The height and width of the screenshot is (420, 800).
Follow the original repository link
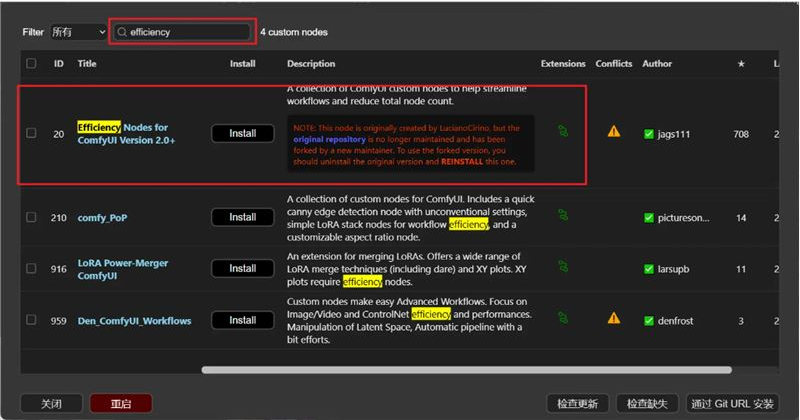[x=329, y=139]
